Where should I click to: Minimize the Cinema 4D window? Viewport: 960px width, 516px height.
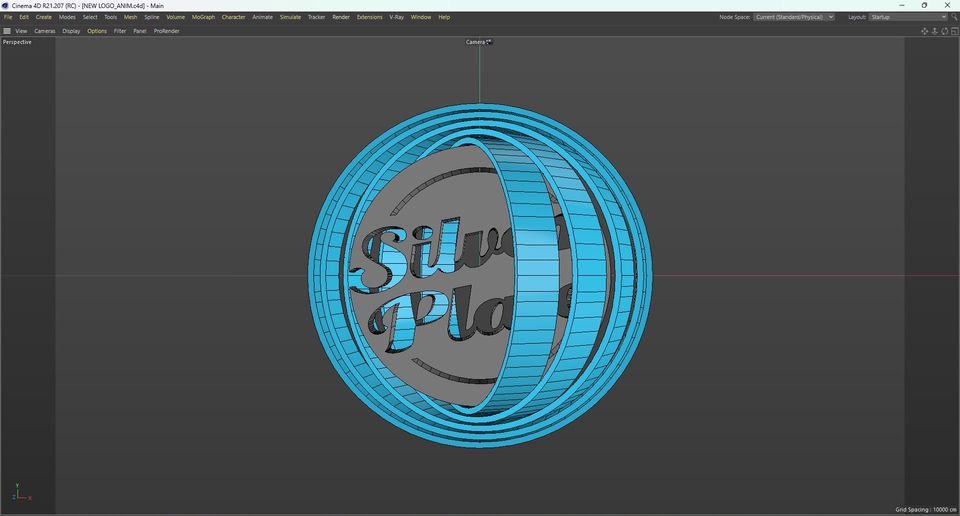click(x=902, y=5)
